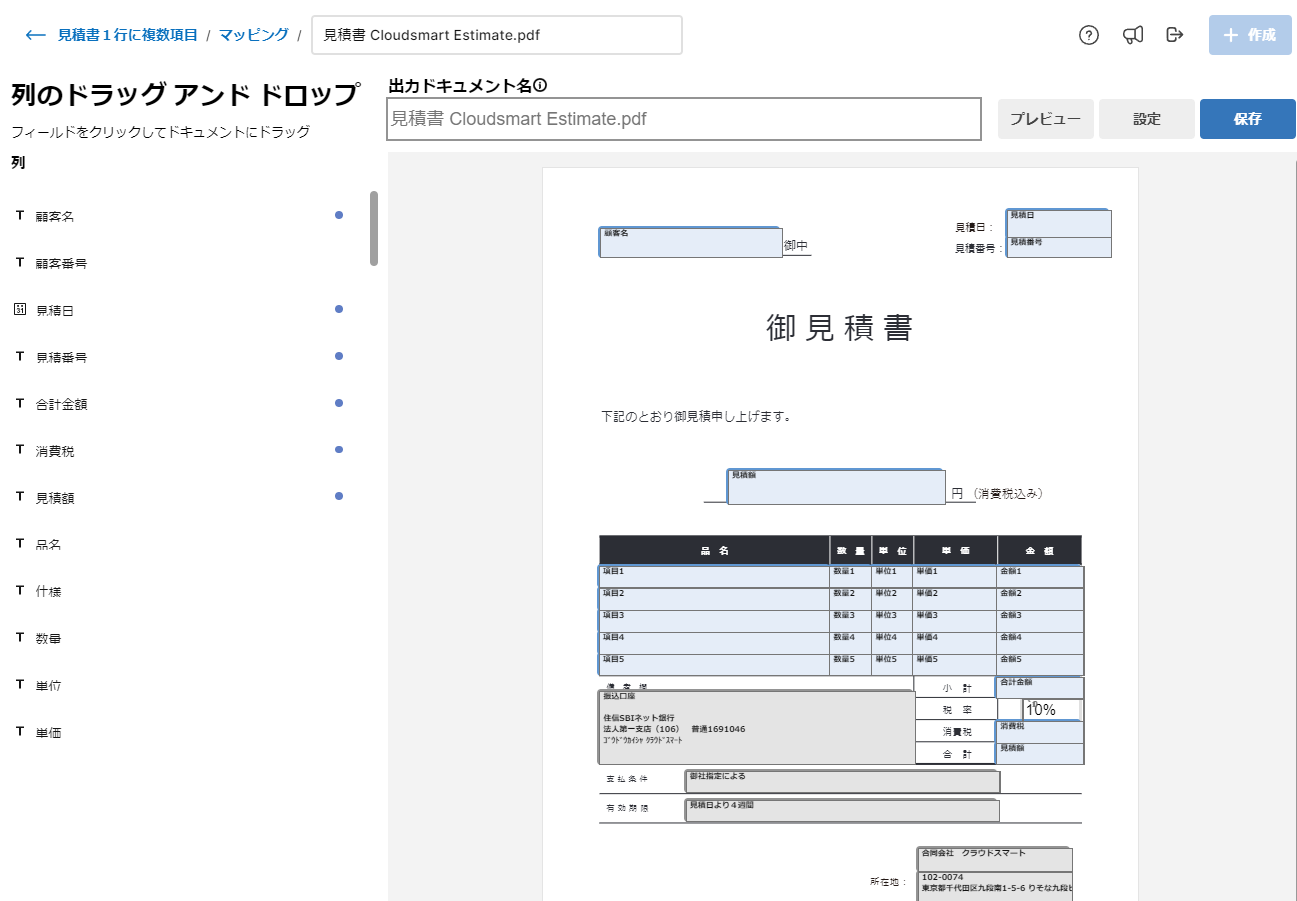Click the T icon of 仕様 column
Viewport: 1297px width, 901px height.
[19, 590]
